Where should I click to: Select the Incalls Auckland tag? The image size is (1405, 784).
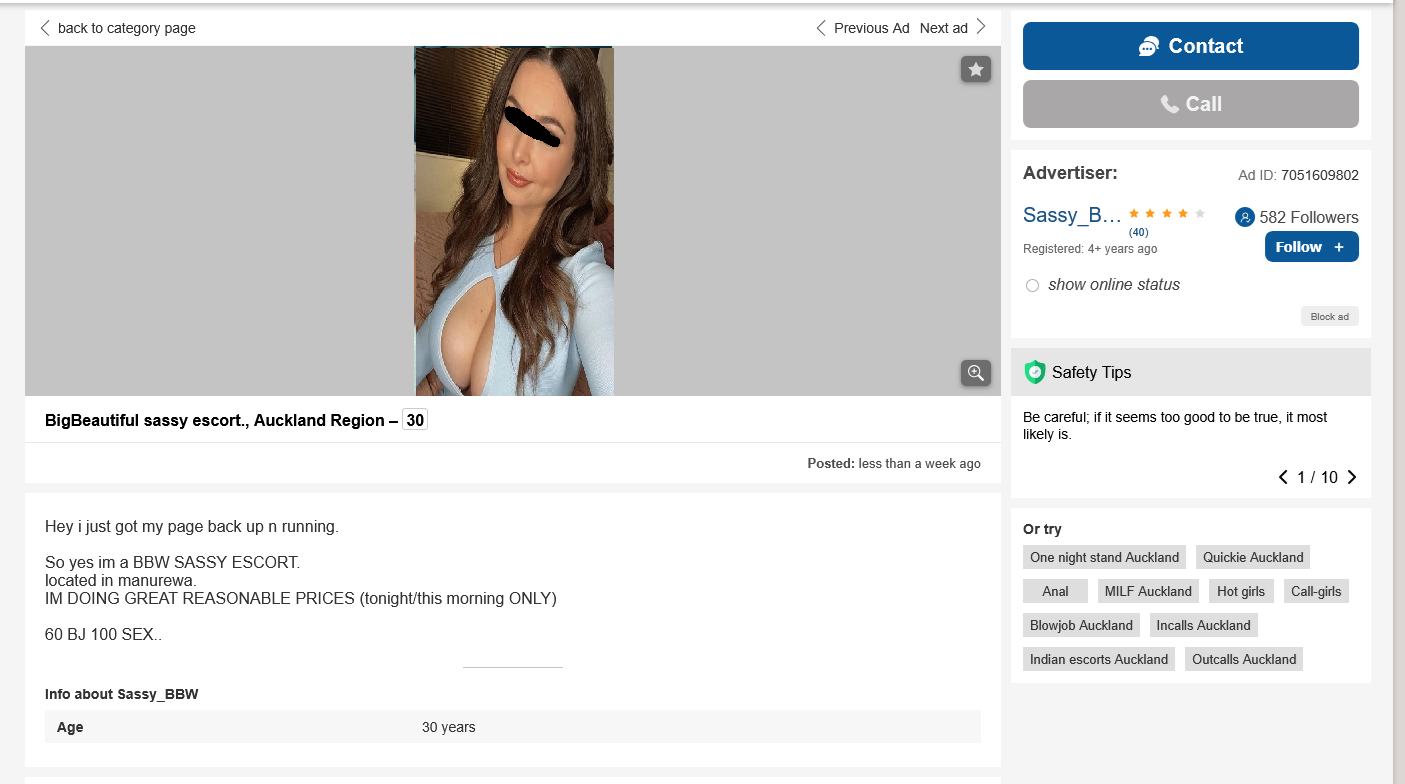pyautogui.click(x=1203, y=625)
